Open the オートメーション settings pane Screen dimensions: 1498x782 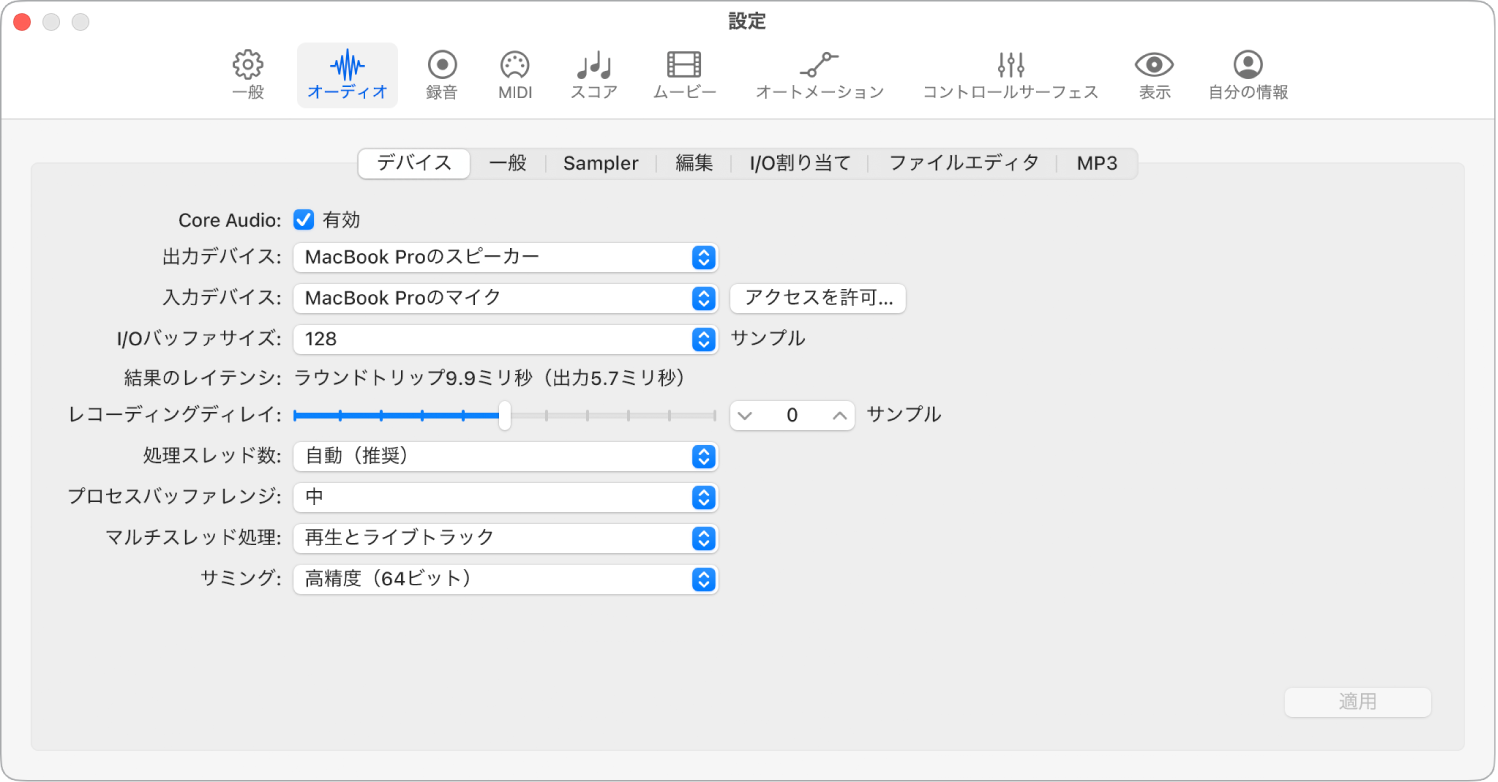pyautogui.click(x=819, y=73)
